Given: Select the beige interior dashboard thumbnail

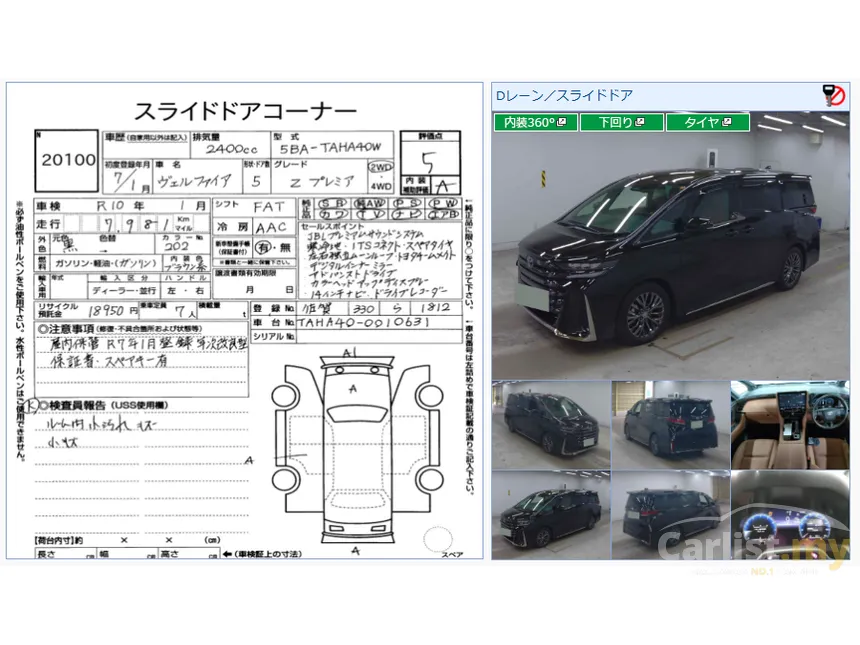Looking at the screenshot, I should tap(790, 425).
